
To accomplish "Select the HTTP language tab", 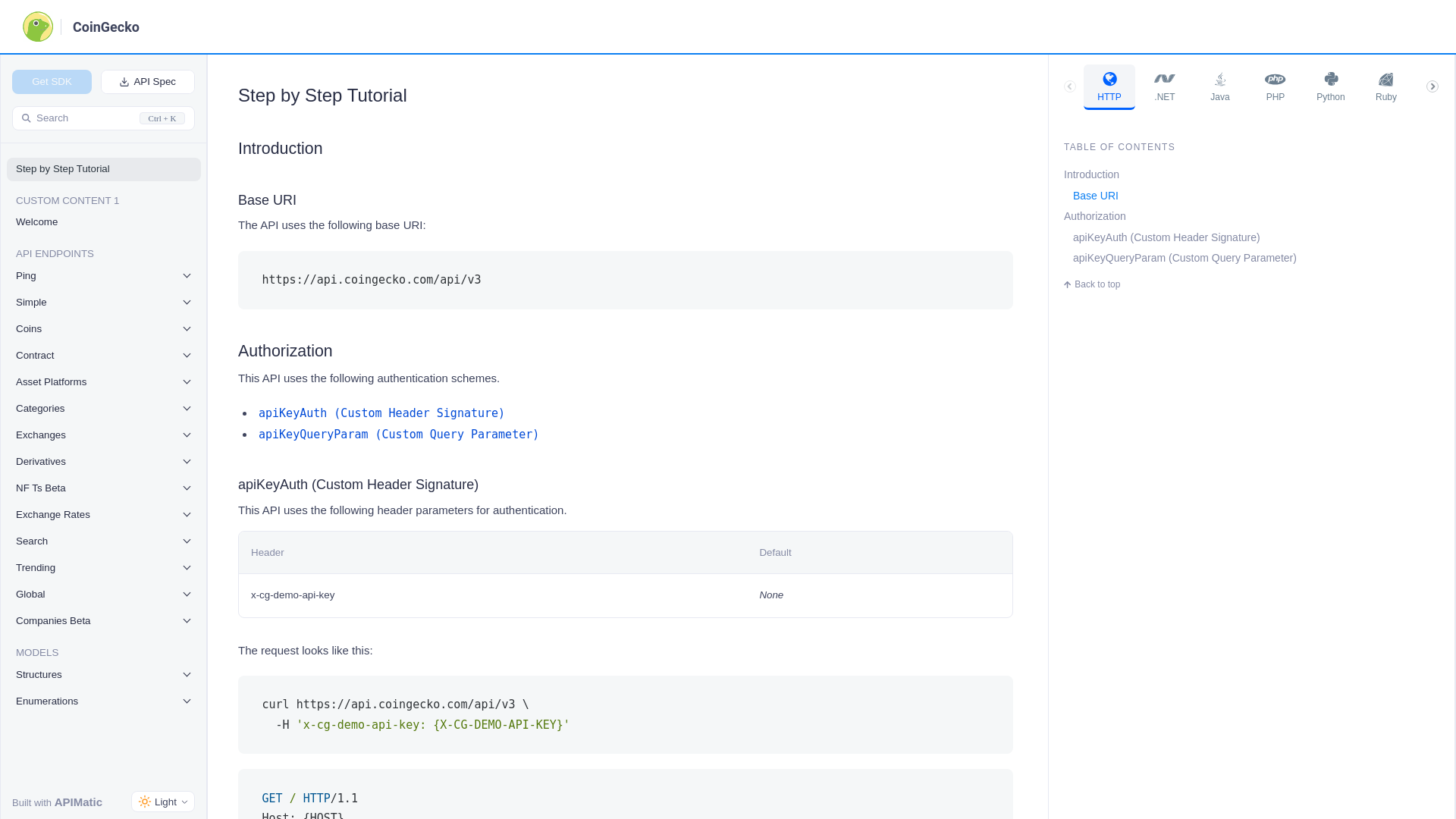I will (x=1109, y=86).
